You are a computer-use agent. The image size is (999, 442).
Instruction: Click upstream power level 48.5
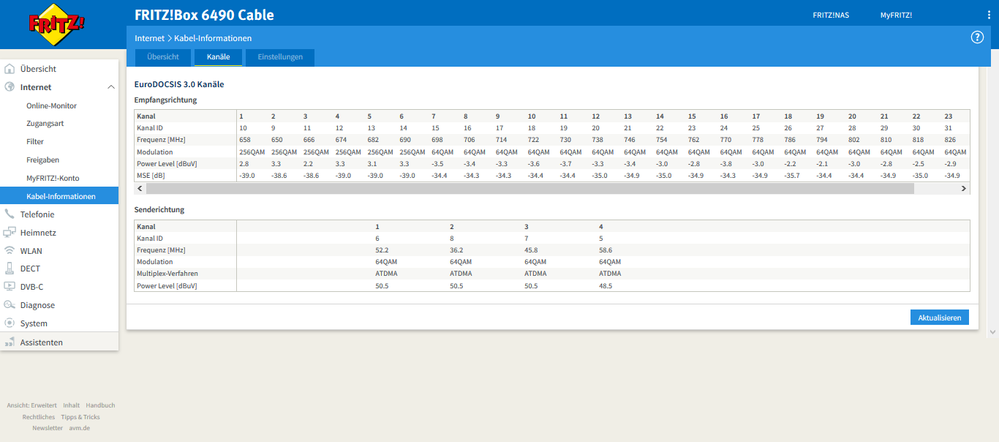click(x=605, y=286)
